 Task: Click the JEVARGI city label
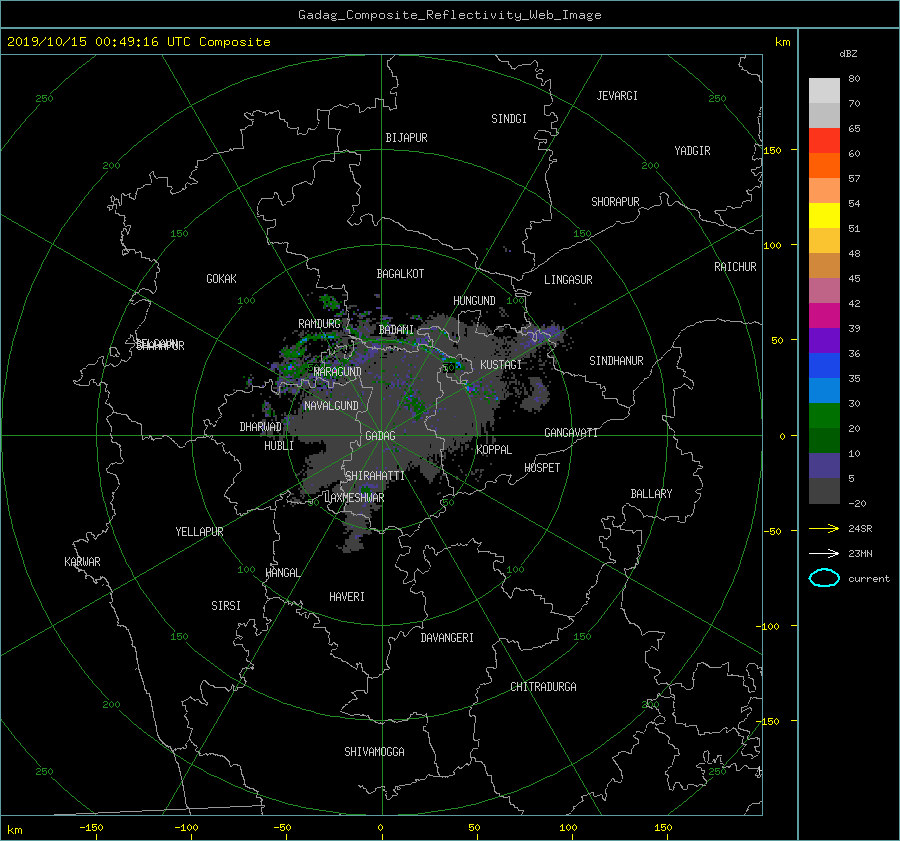pos(617,96)
